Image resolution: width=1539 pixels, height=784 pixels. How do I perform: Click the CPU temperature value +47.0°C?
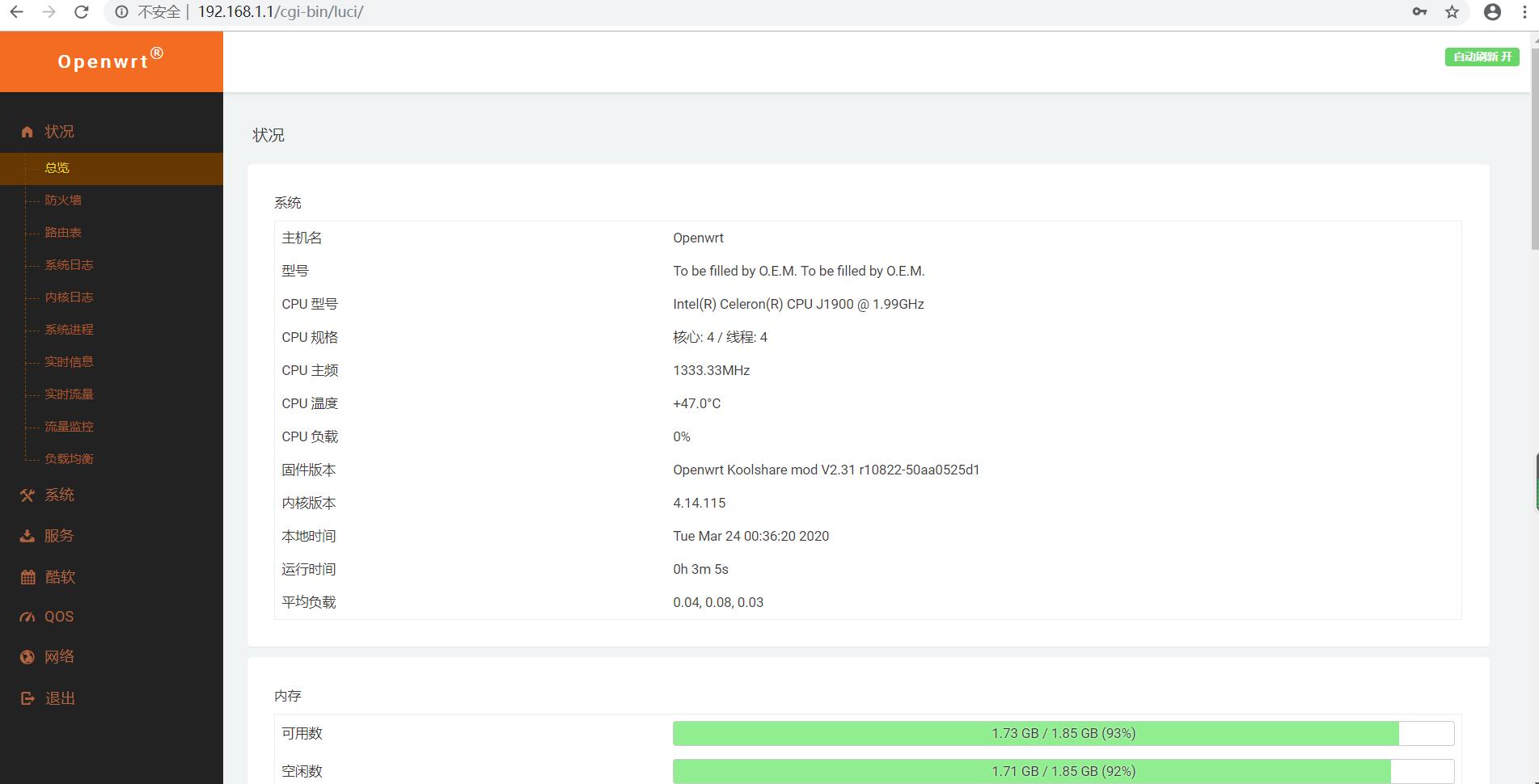click(696, 403)
